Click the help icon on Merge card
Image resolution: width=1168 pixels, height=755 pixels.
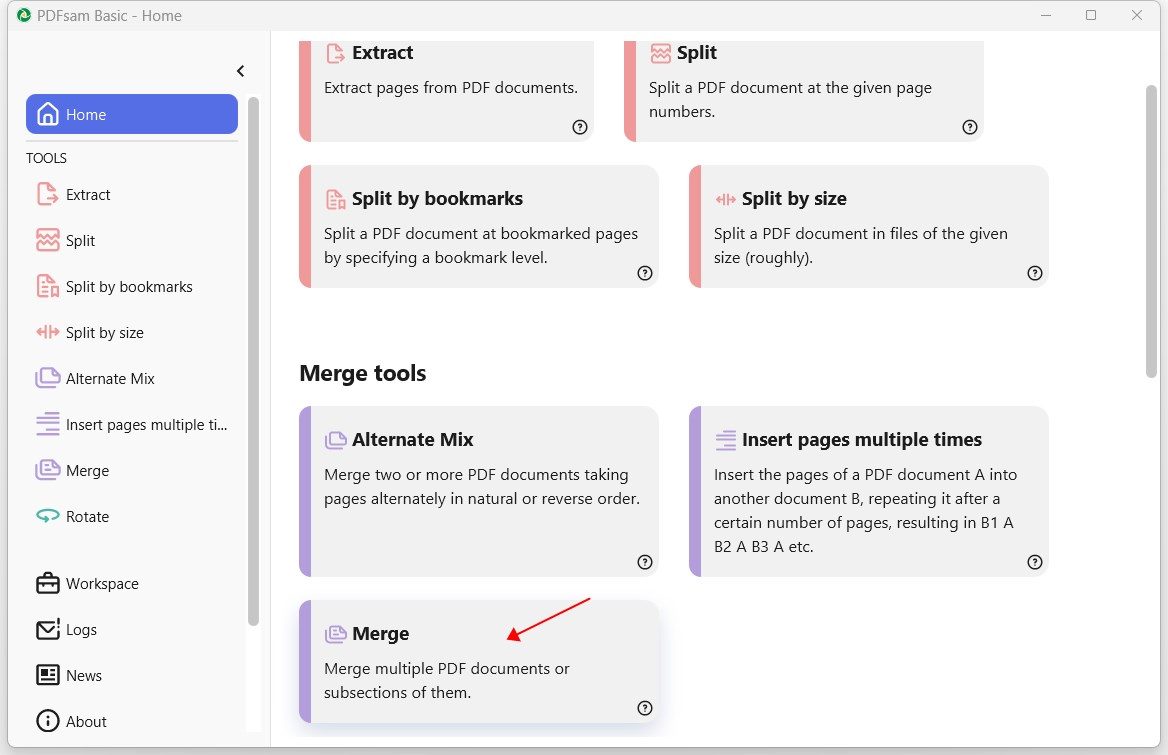(645, 708)
